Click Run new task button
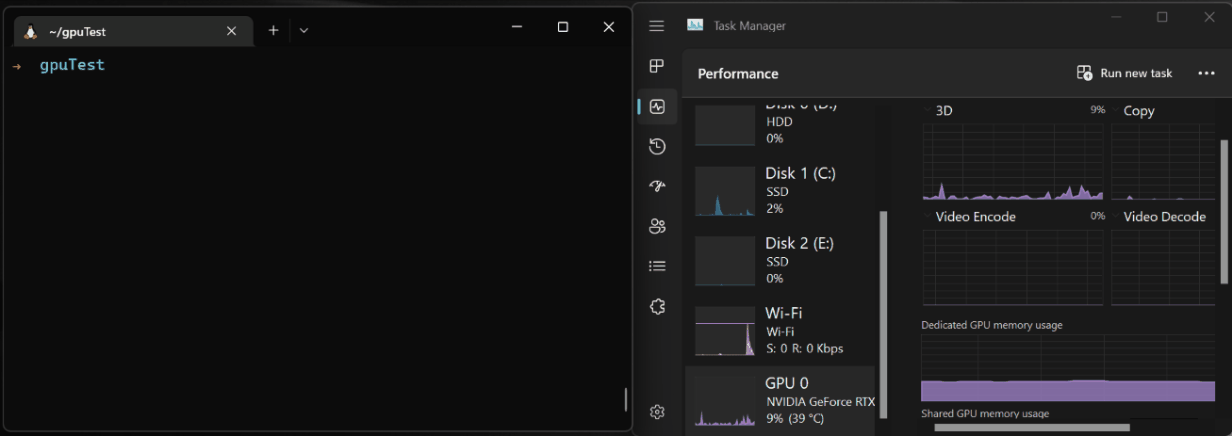 [1124, 73]
